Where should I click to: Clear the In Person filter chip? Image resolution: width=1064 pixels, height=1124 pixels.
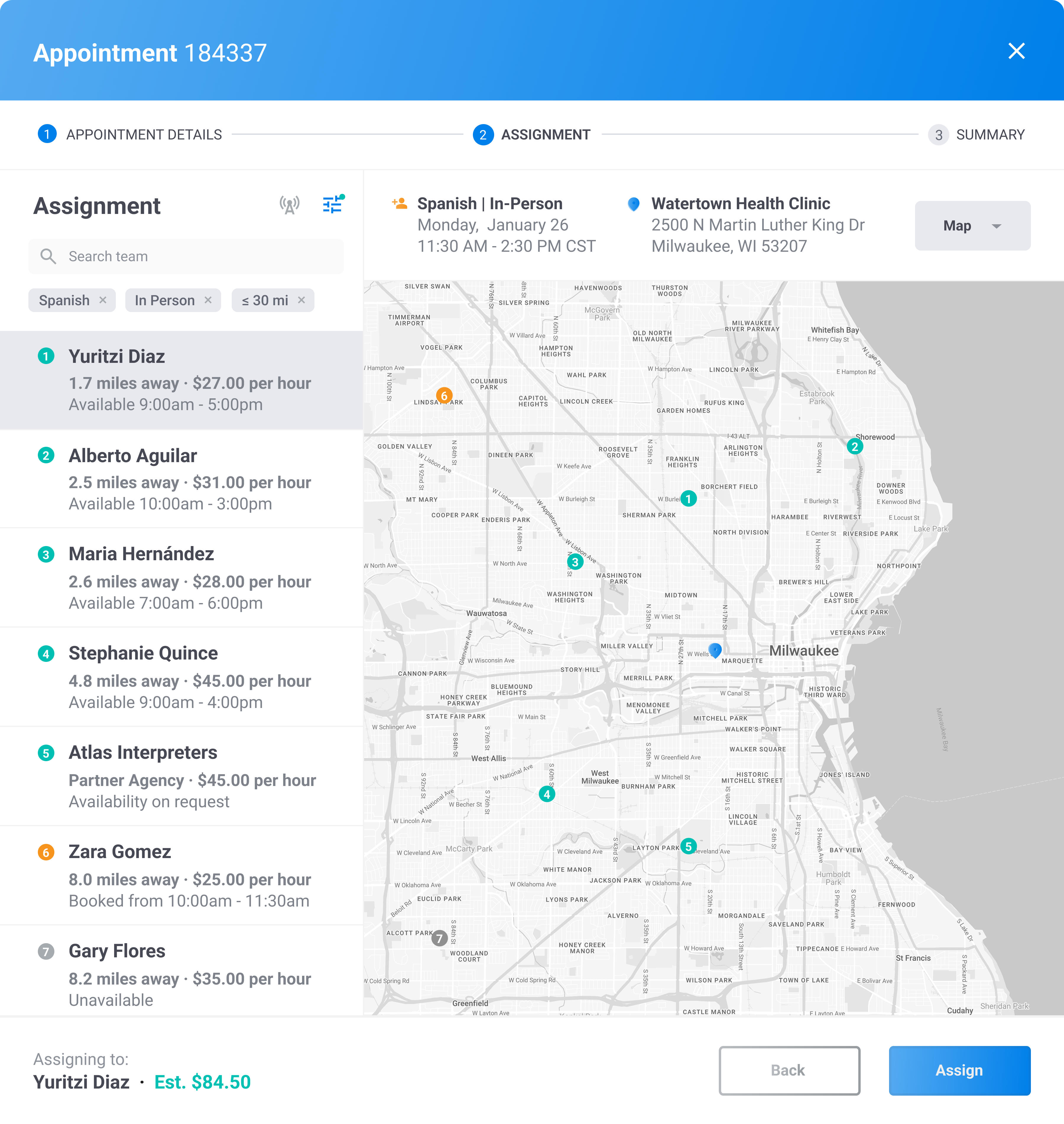(x=207, y=300)
